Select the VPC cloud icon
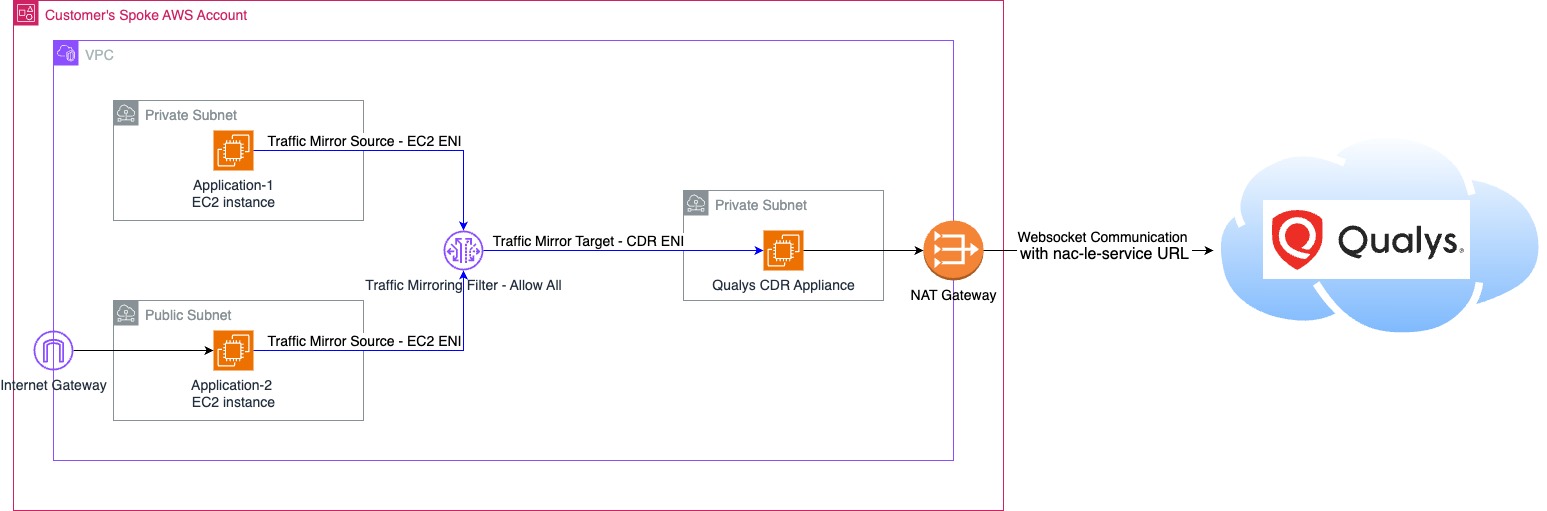The width and height of the screenshot is (1547, 511). pyautogui.click(x=66, y=54)
